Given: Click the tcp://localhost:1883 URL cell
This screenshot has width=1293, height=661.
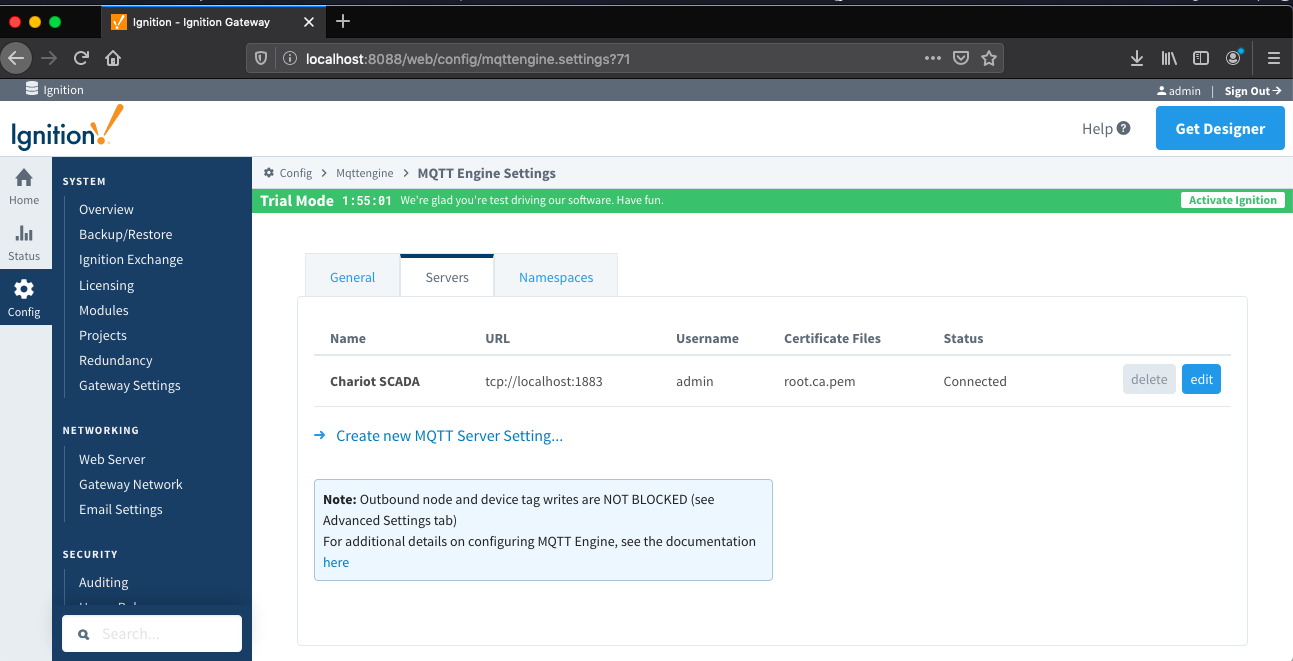Looking at the screenshot, I should tap(544, 381).
